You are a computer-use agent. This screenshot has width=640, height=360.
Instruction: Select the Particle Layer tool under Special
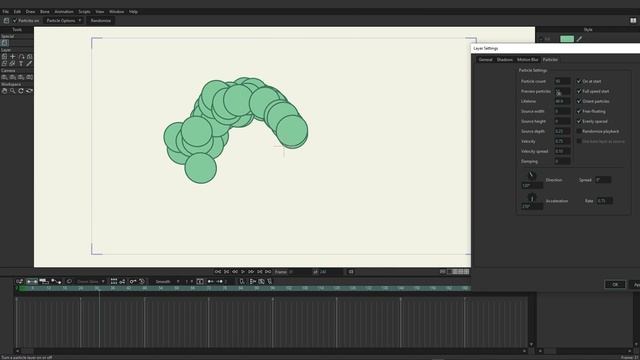[x=4, y=43]
